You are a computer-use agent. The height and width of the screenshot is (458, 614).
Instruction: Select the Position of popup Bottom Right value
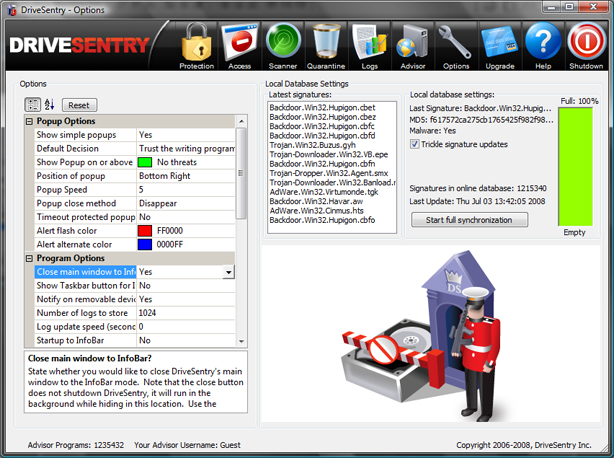(186, 176)
